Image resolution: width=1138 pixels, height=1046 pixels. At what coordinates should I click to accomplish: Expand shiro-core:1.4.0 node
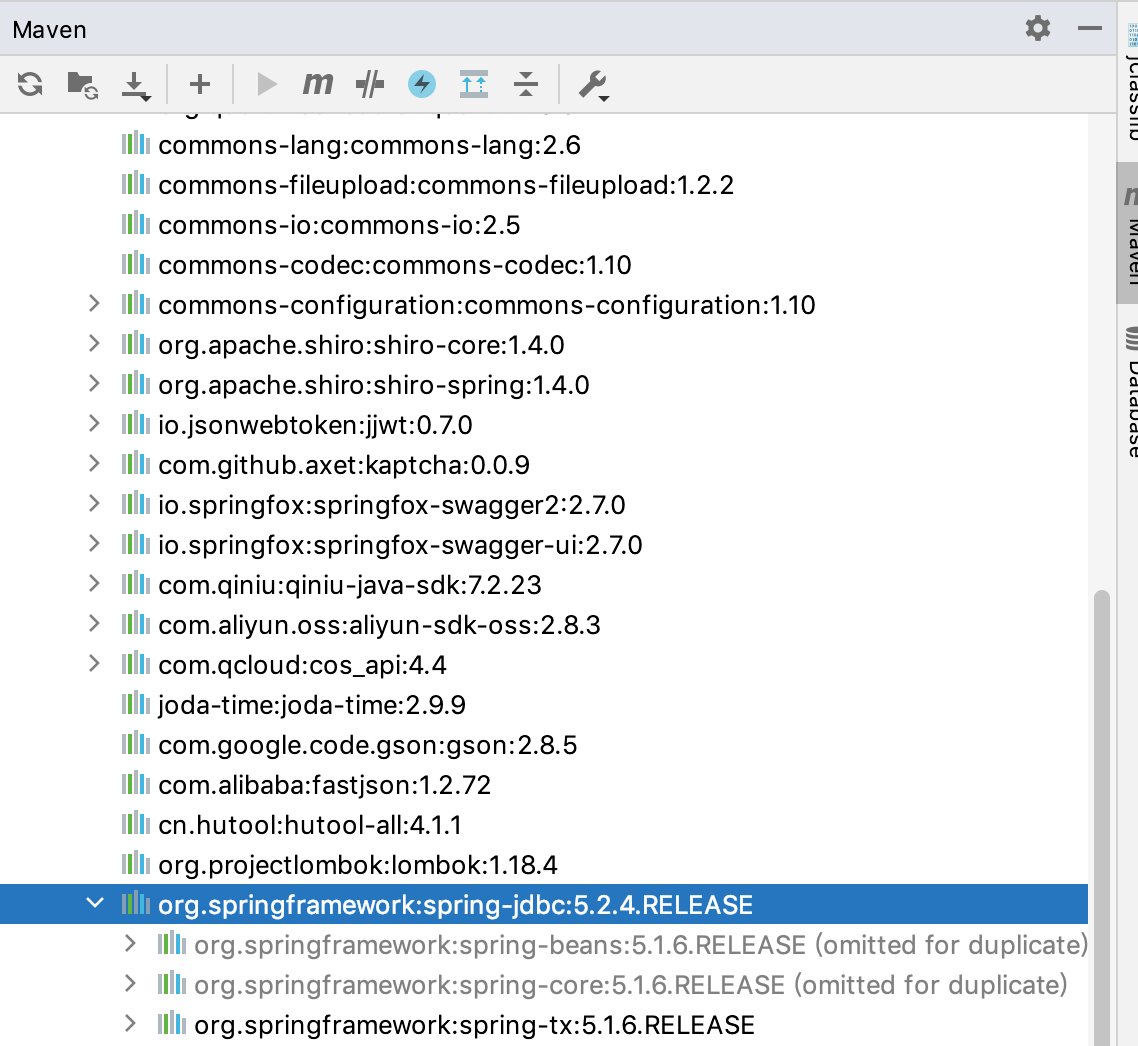pyautogui.click(x=94, y=344)
